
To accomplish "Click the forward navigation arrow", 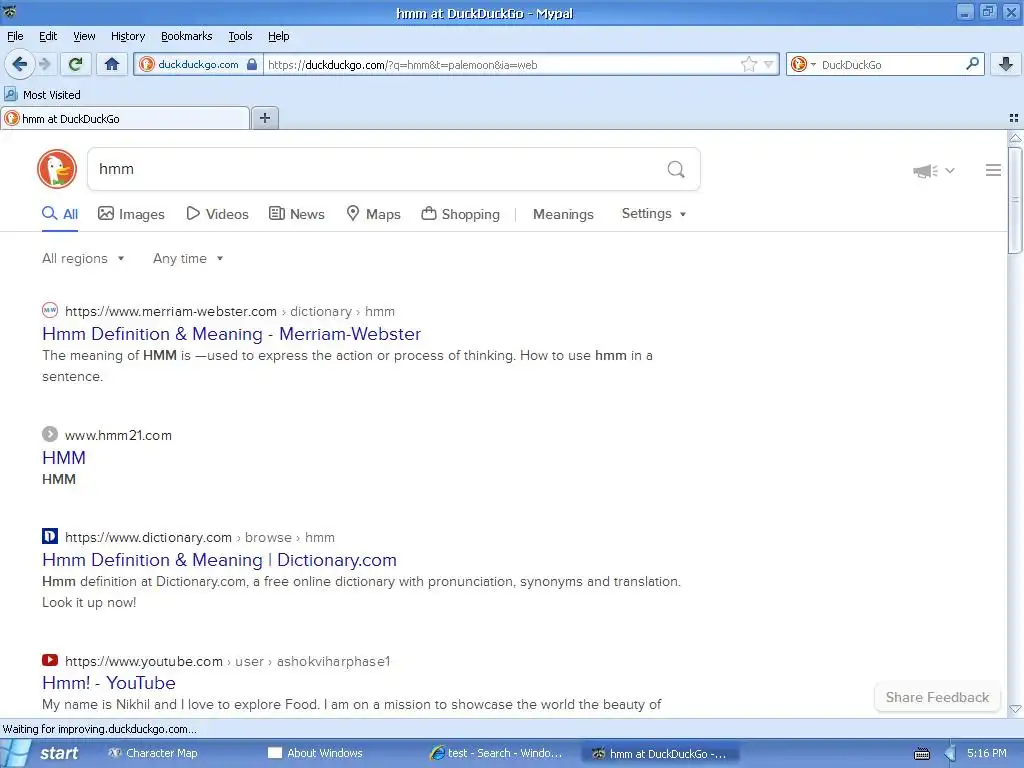I will [x=45, y=64].
